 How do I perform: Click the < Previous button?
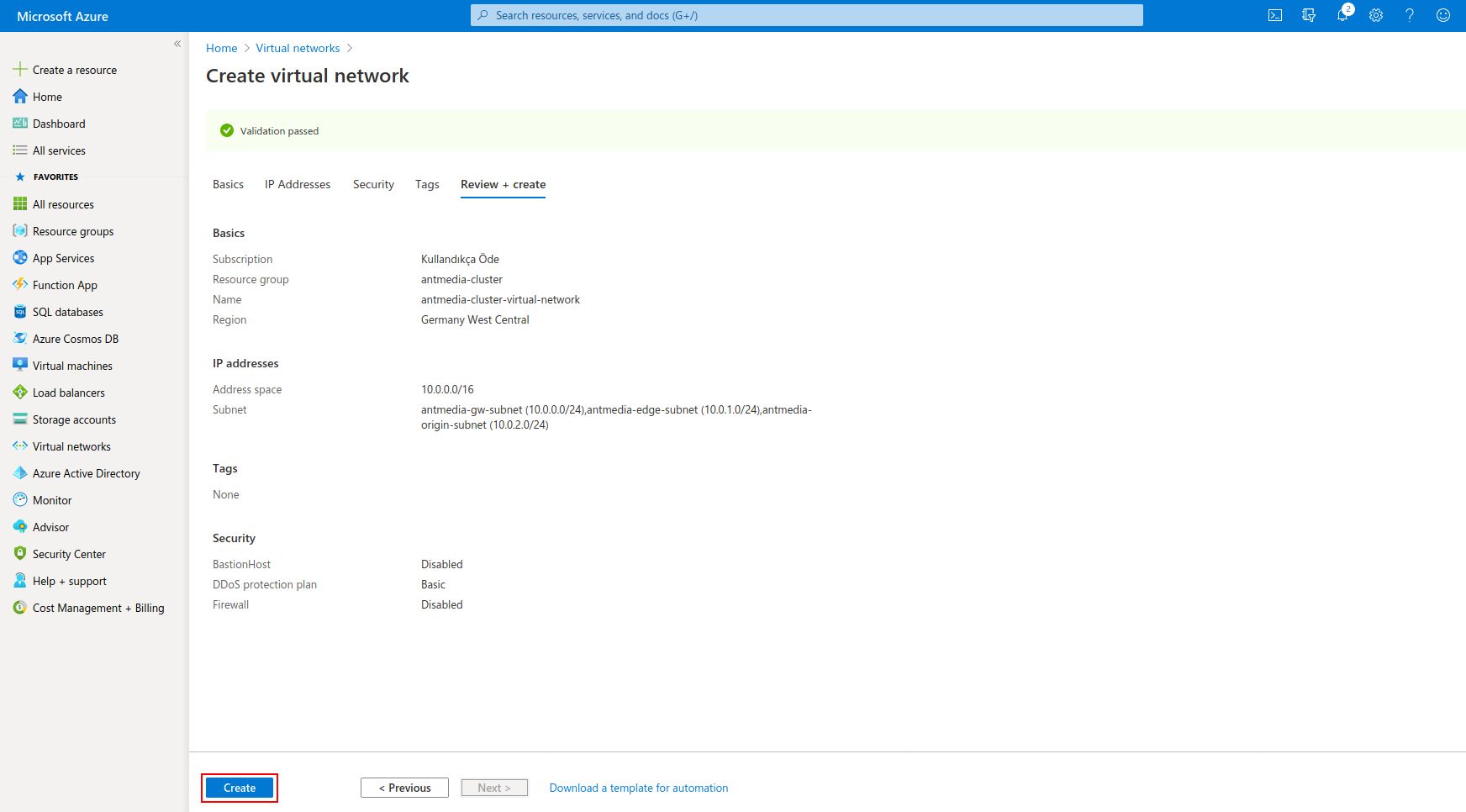click(404, 788)
